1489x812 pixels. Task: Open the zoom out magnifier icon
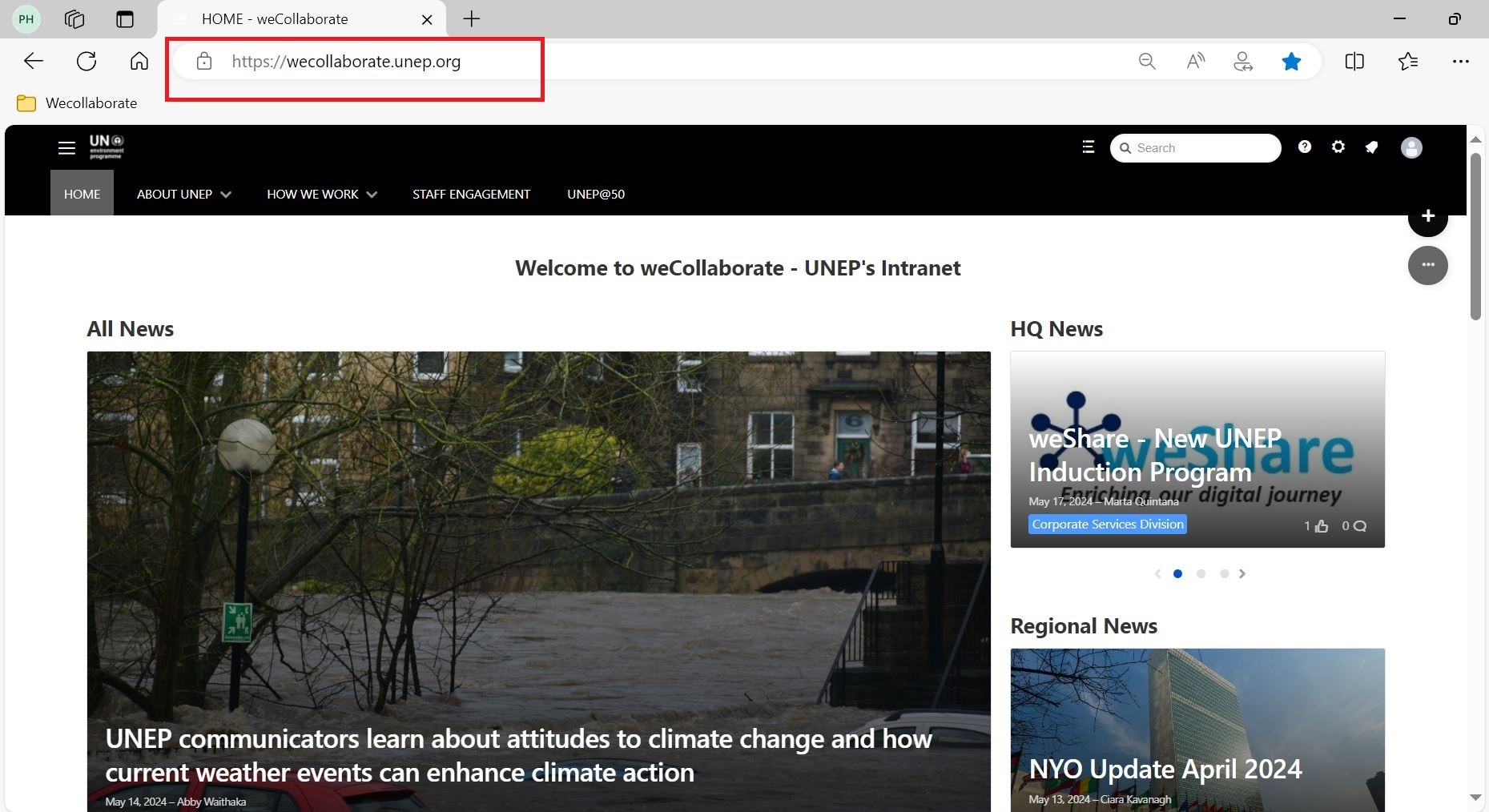(x=1147, y=61)
